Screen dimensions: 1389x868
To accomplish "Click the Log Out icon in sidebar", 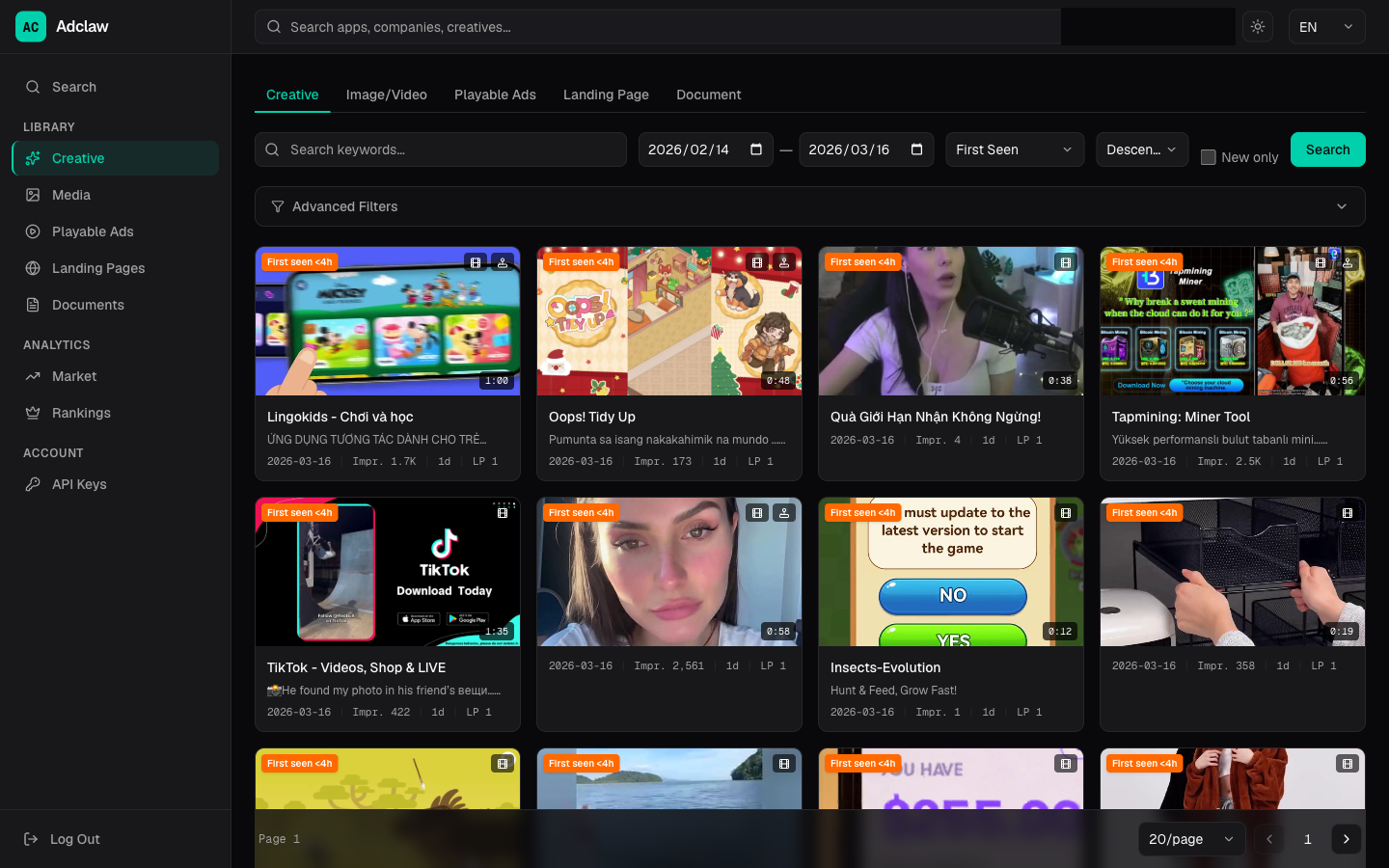I will click(31, 839).
